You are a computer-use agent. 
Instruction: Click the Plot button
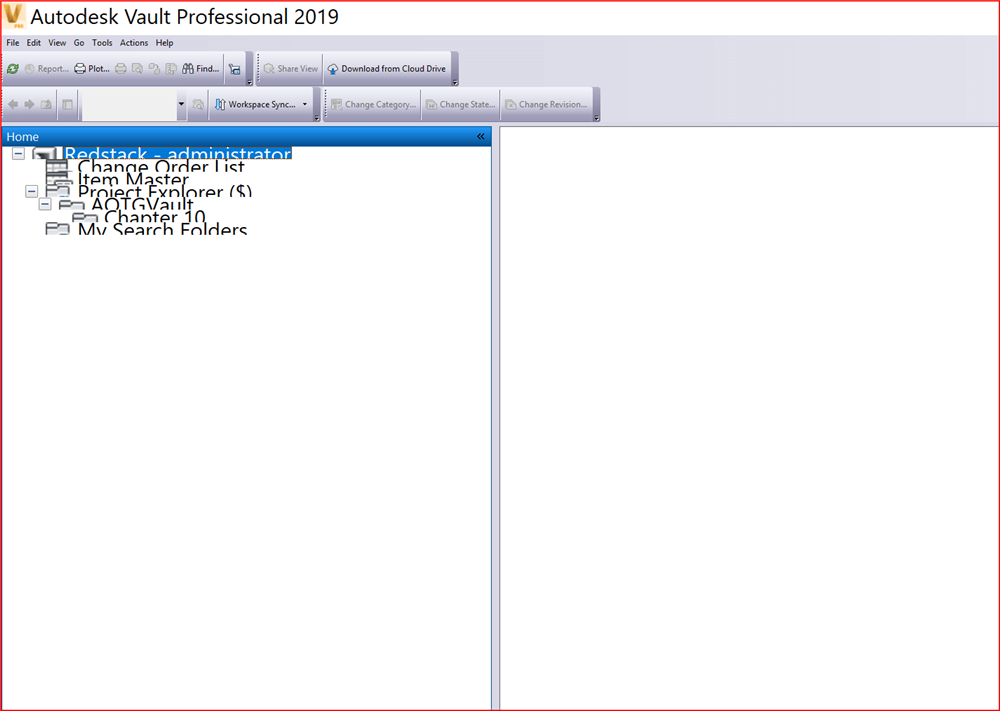92,68
